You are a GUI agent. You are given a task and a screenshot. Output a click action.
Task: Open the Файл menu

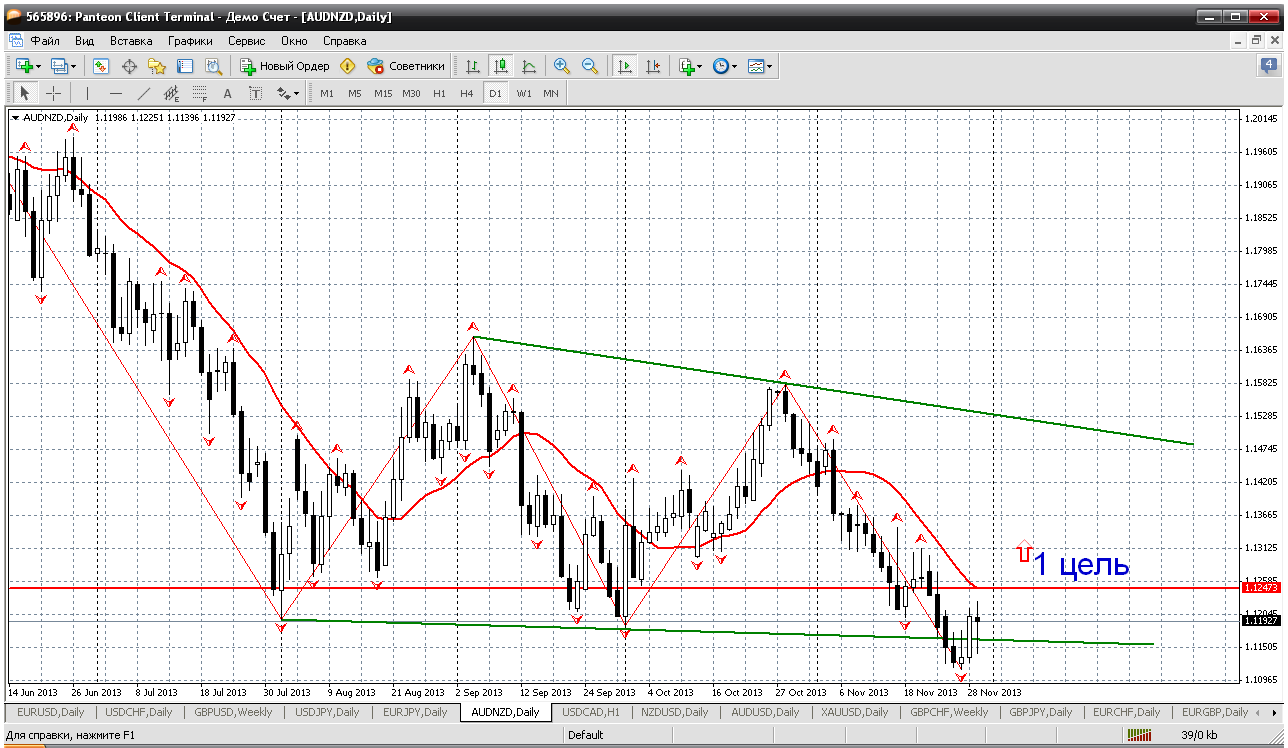coord(45,41)
